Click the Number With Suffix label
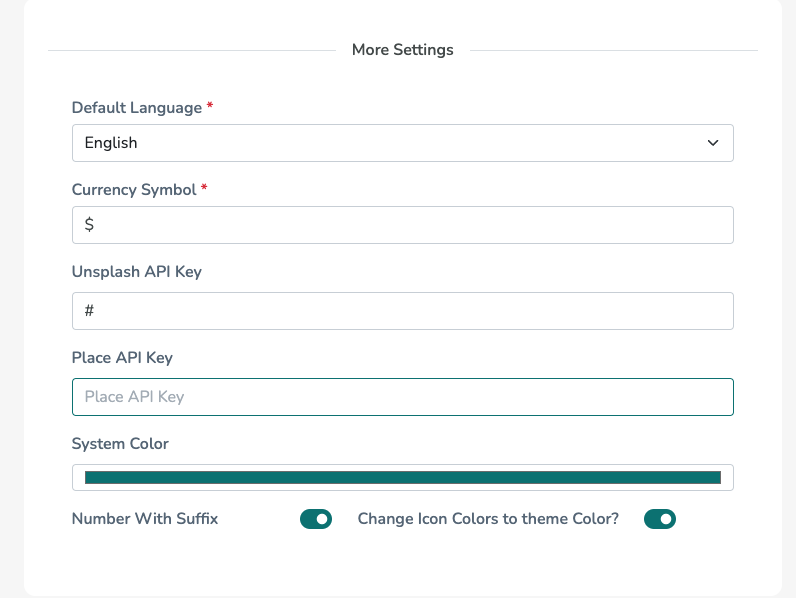The width and height of the screenshot is (796, 598). click(x=145, y=518)
